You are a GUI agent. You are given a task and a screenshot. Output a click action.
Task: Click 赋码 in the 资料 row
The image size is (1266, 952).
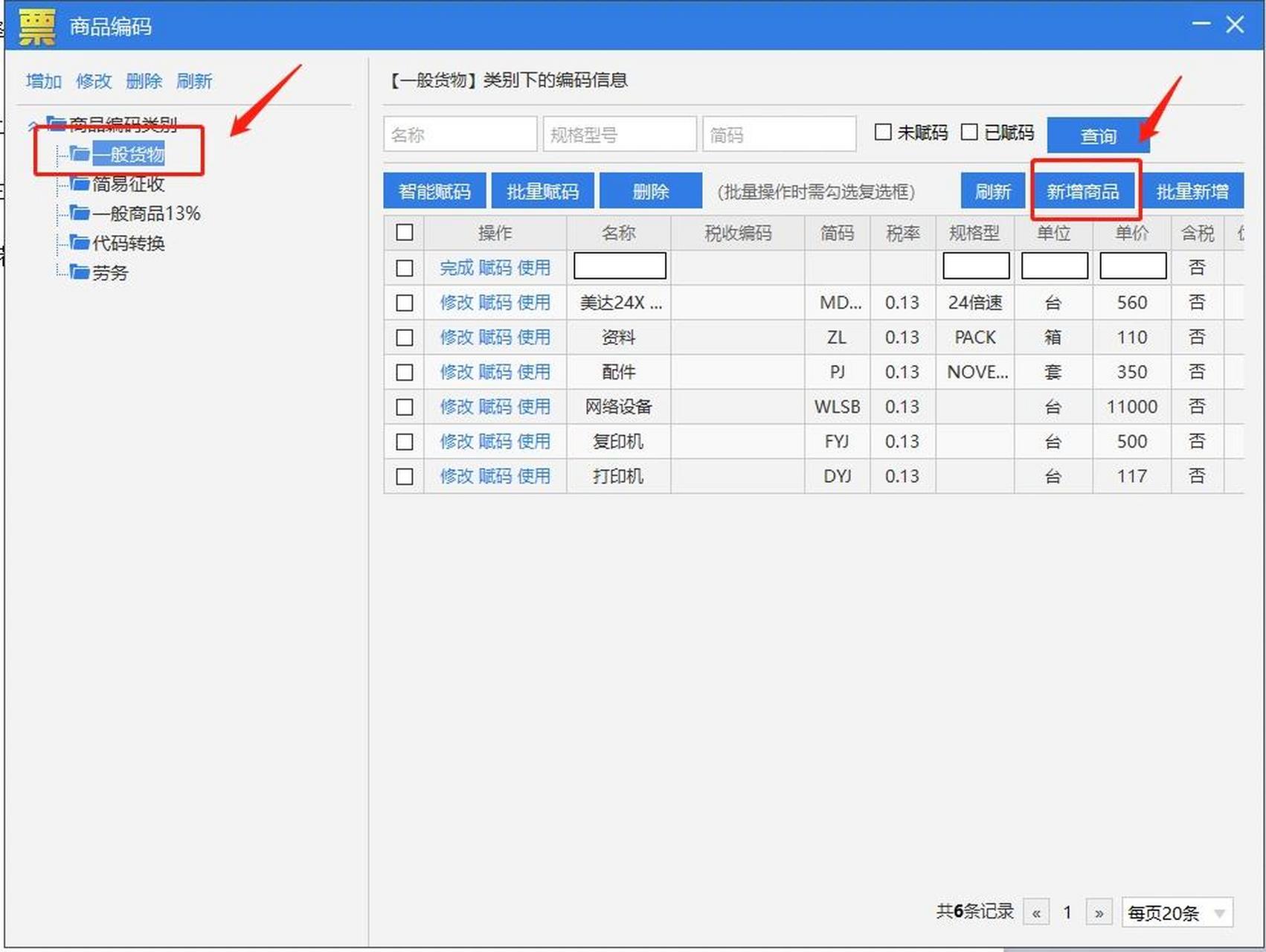[495, 338]
